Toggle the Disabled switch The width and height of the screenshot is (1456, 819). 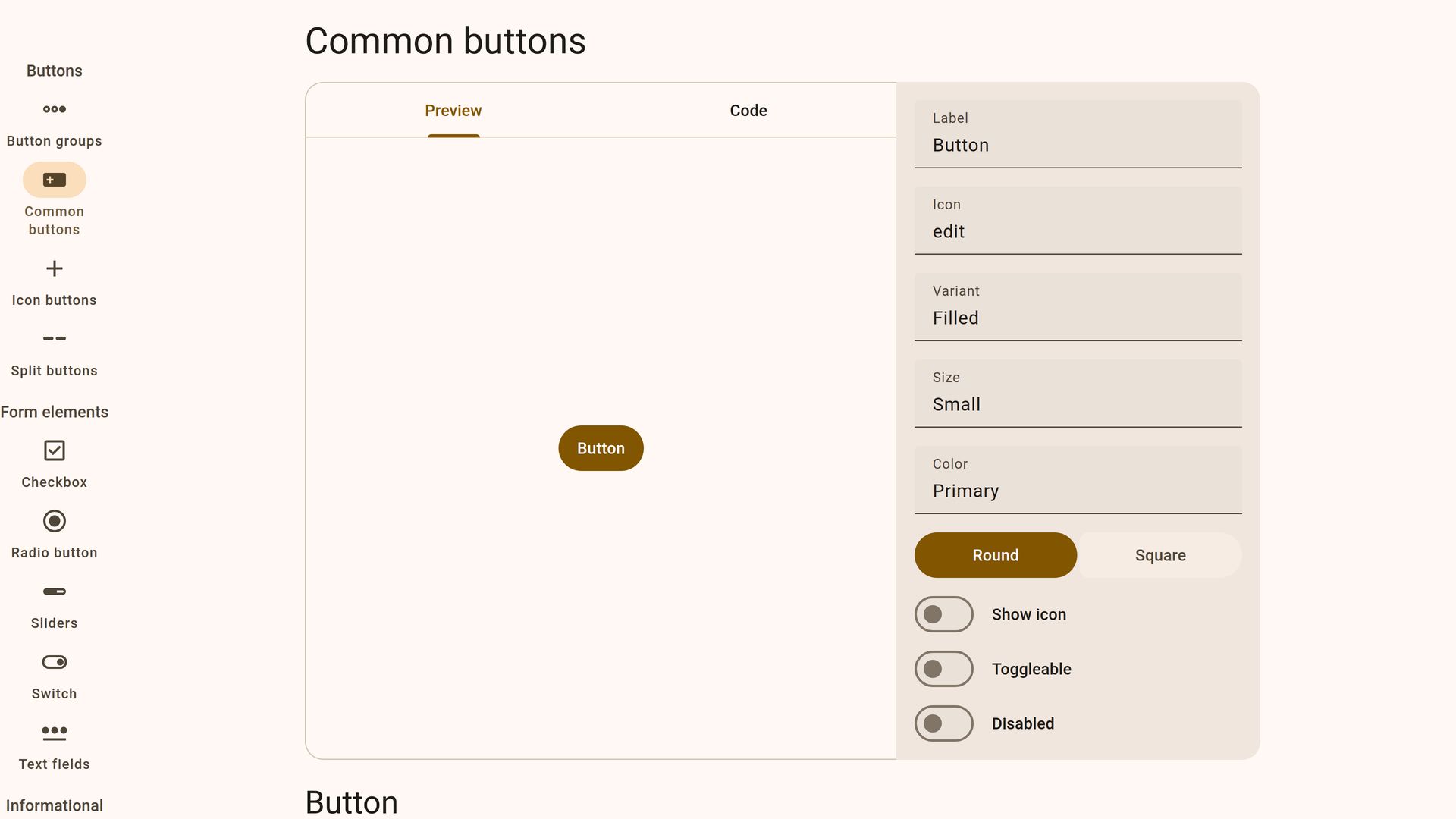click(943, 723)
